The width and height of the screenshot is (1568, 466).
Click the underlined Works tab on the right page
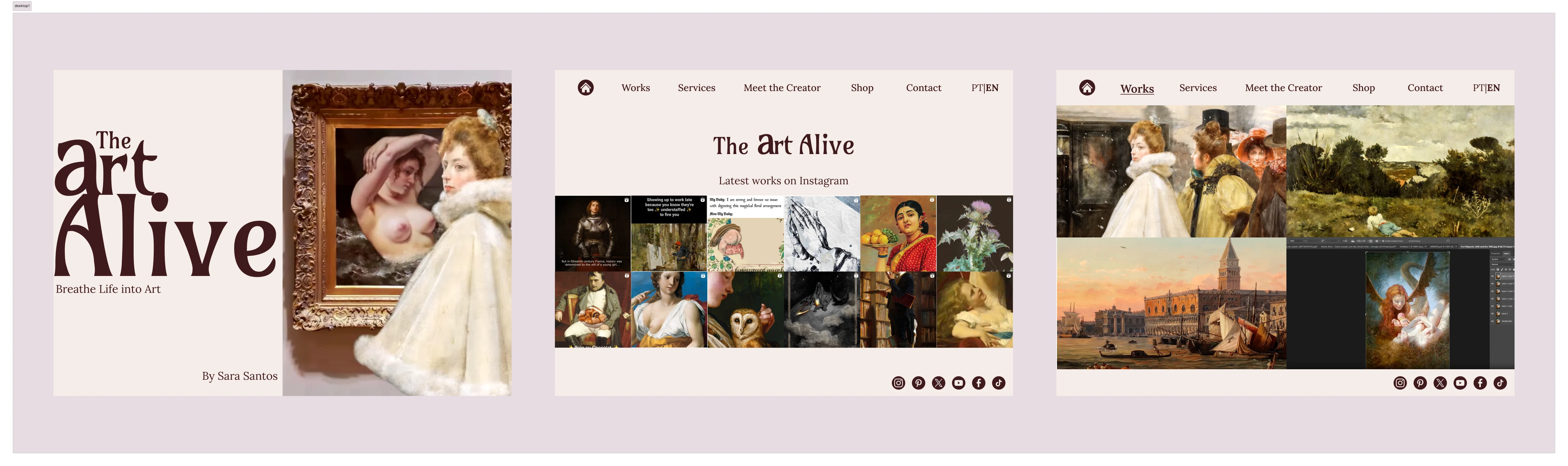pyautogui.click(x=1137, y=89)
